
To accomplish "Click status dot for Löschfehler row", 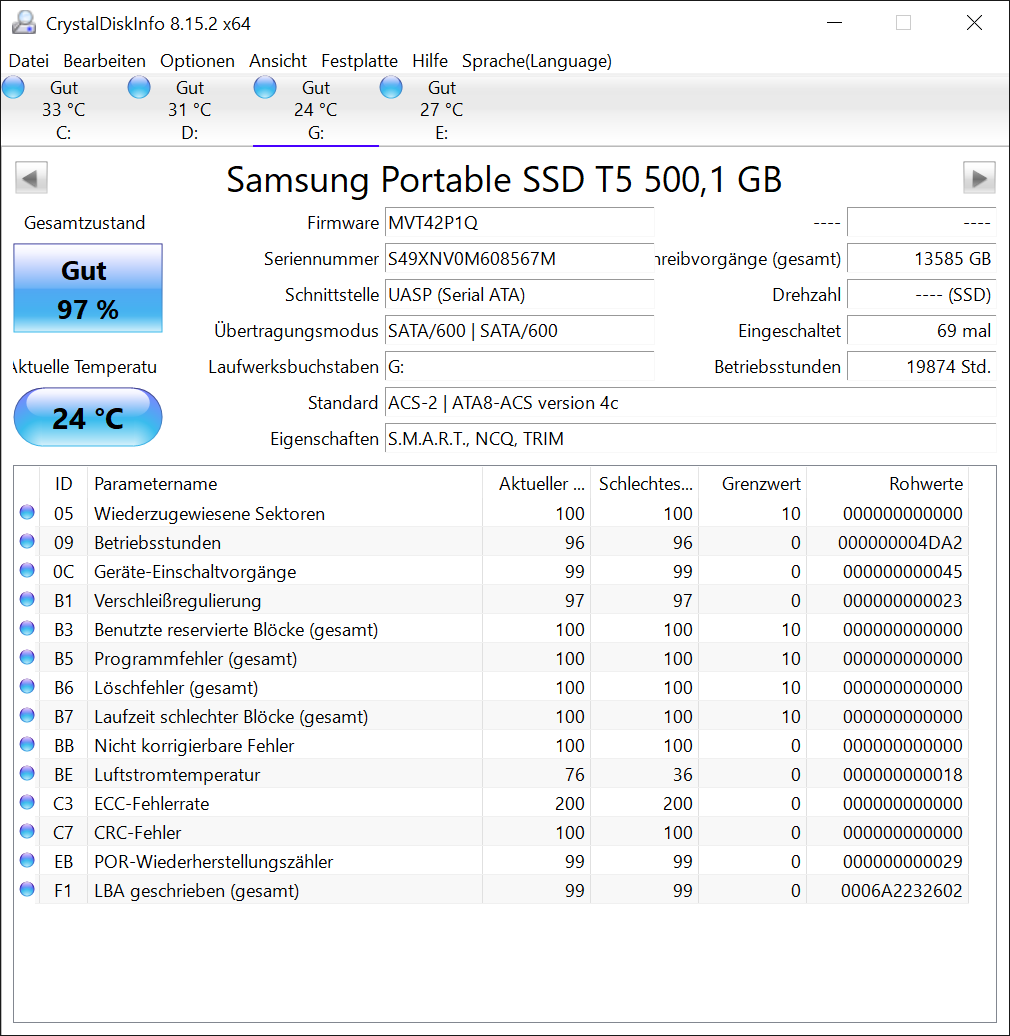I will [x=27, y=686].
